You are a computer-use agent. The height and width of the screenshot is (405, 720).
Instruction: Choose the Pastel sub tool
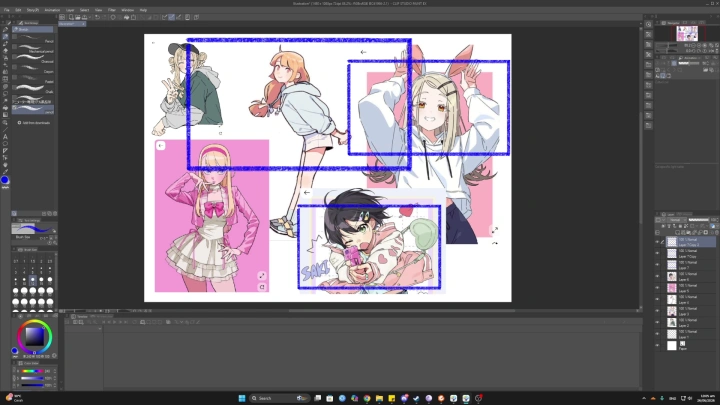pyautogui.click(x=33, y=80)
